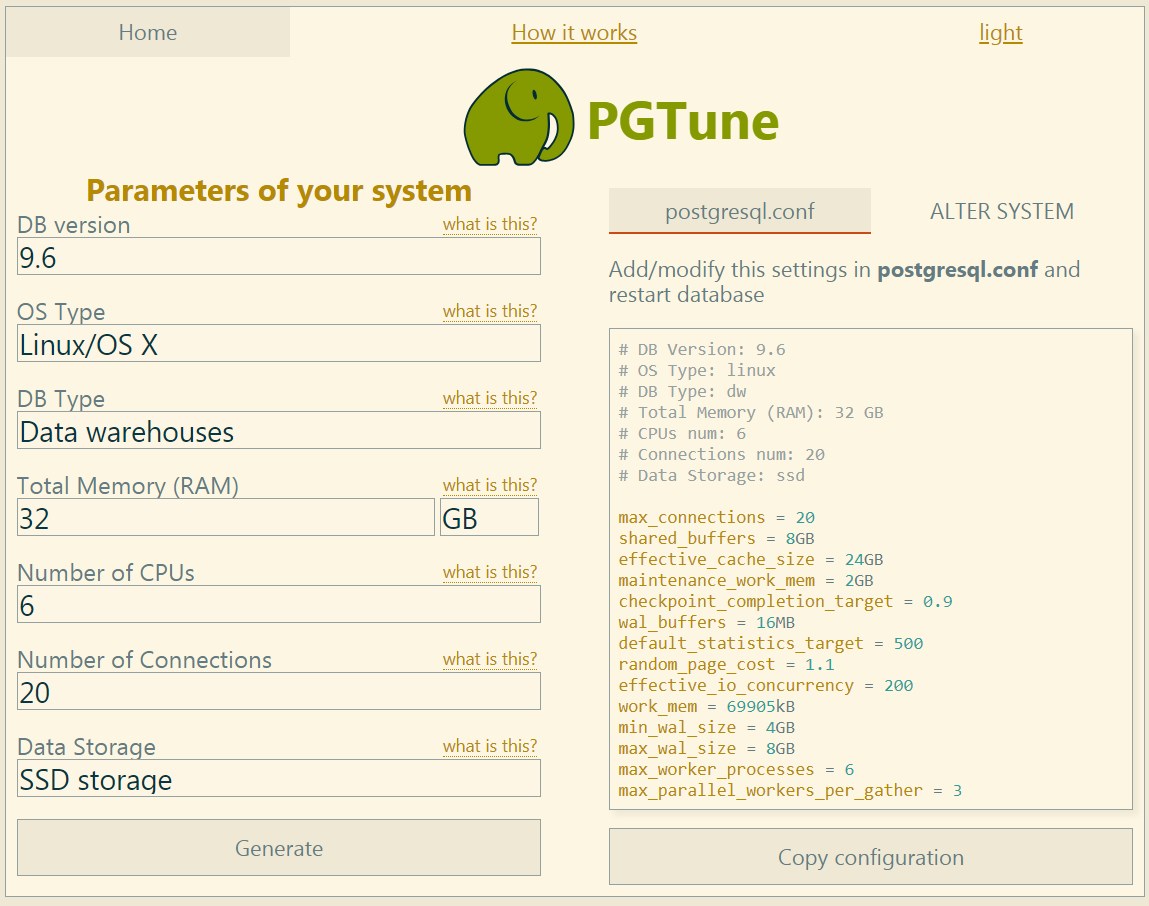The height and width of the screenshot is (906, 1149).
Task: Select the postgresql.conf tab
Action: [739, 211]
